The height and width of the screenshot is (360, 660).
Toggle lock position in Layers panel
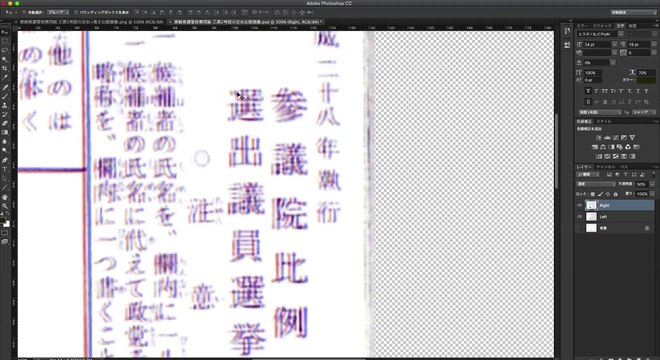608,194
